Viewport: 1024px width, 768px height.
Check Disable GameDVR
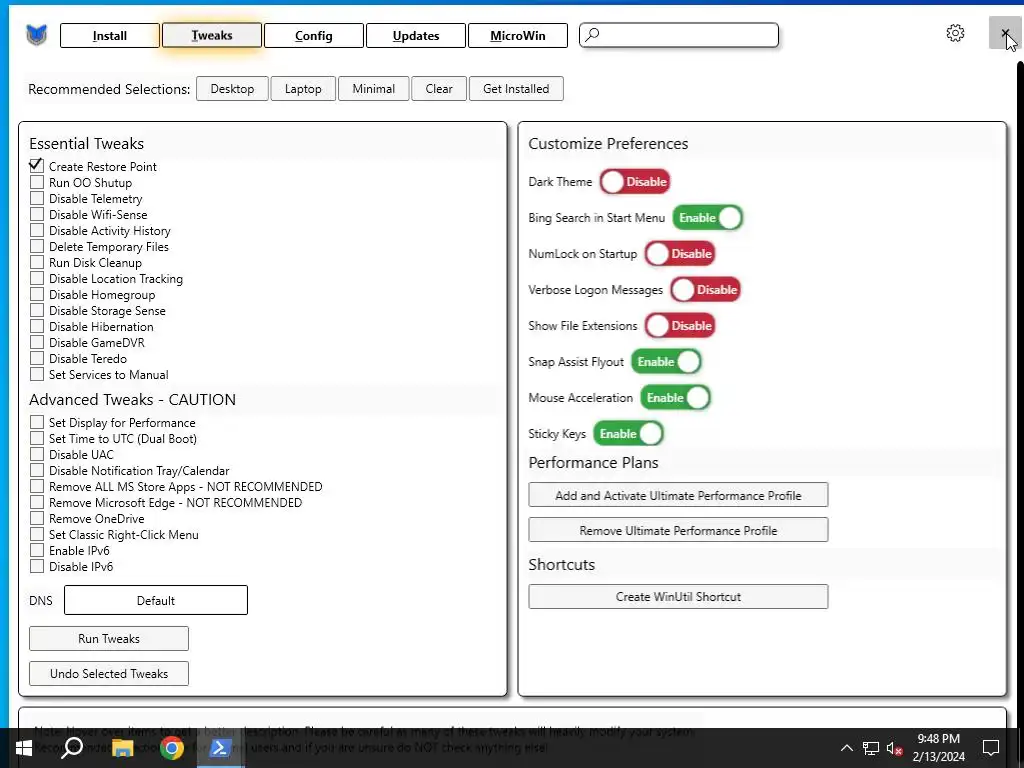pyautogui.click(x=37, y=342)
